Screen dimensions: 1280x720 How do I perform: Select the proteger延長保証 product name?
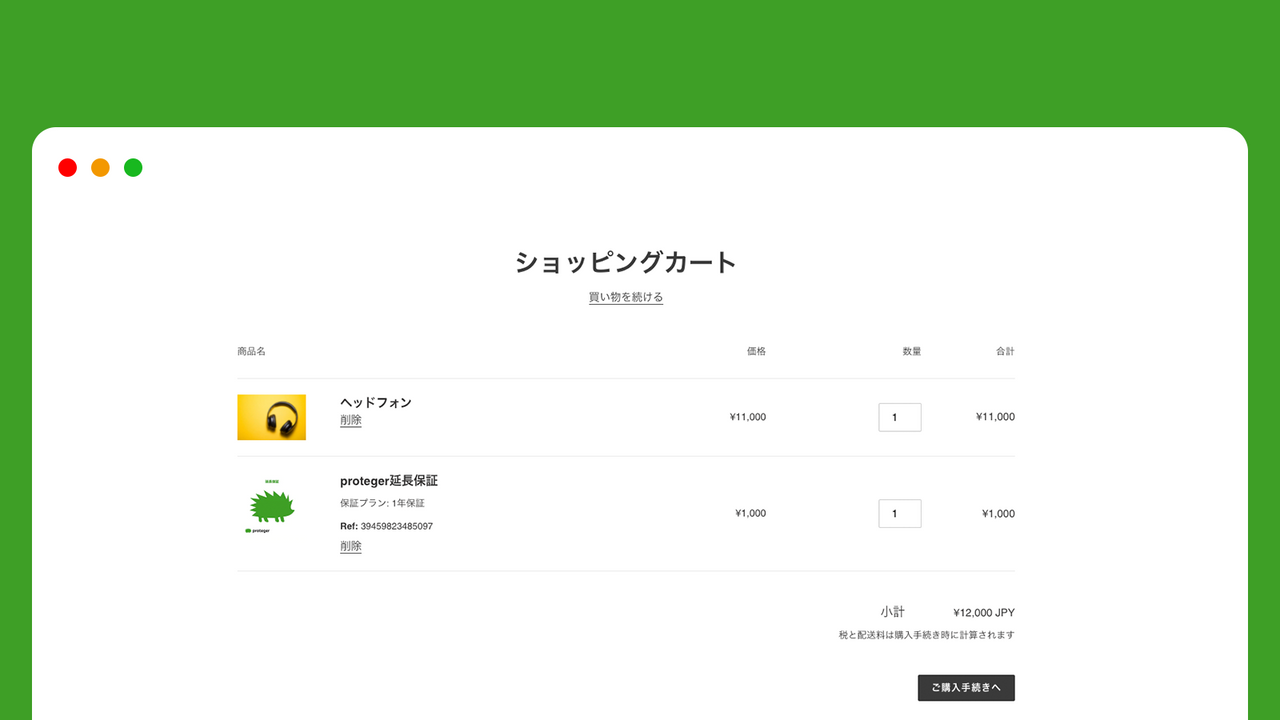pyautogui.click(x=389, y=480)
